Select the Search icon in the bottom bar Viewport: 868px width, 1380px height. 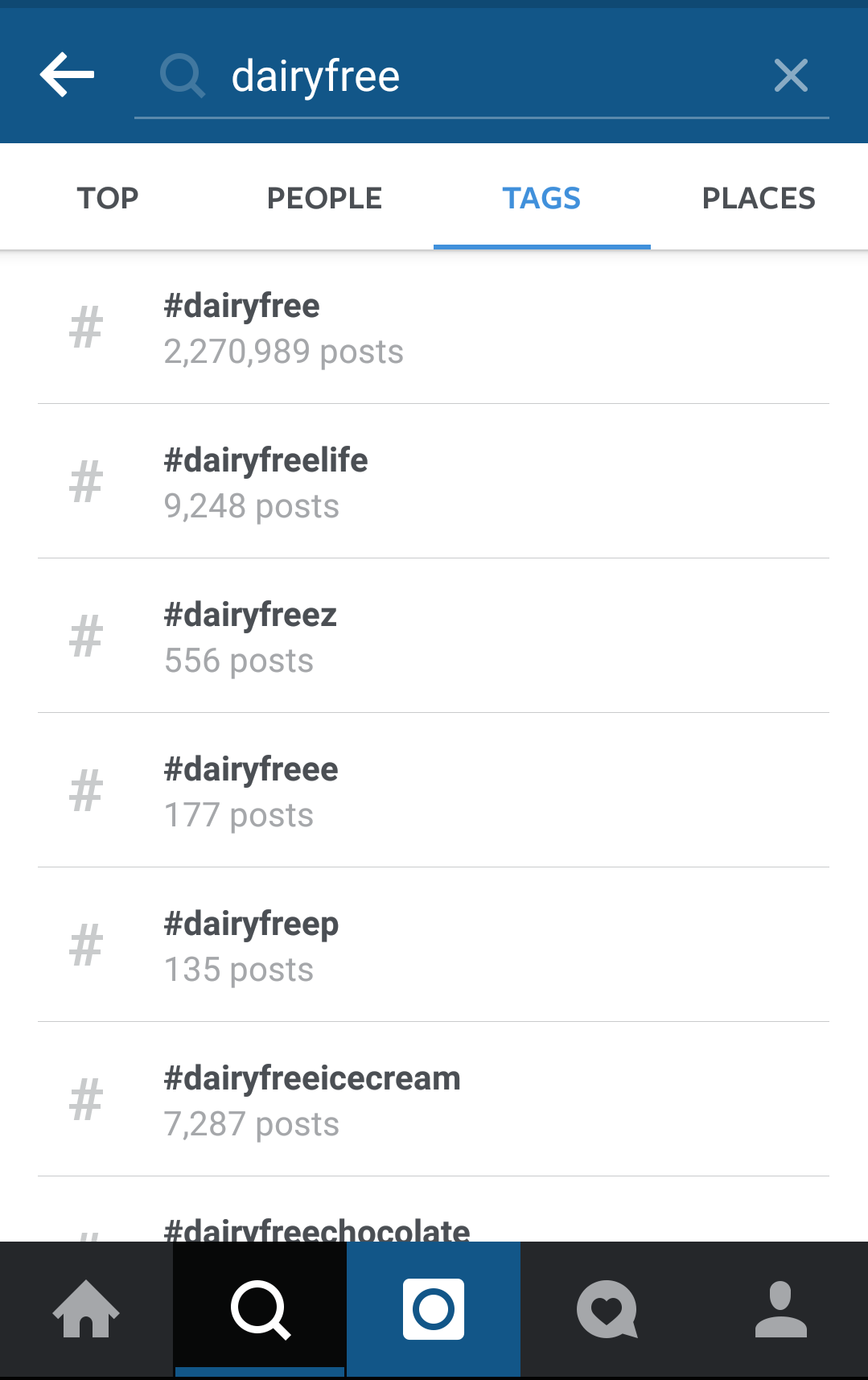[x=260, y=1309]
